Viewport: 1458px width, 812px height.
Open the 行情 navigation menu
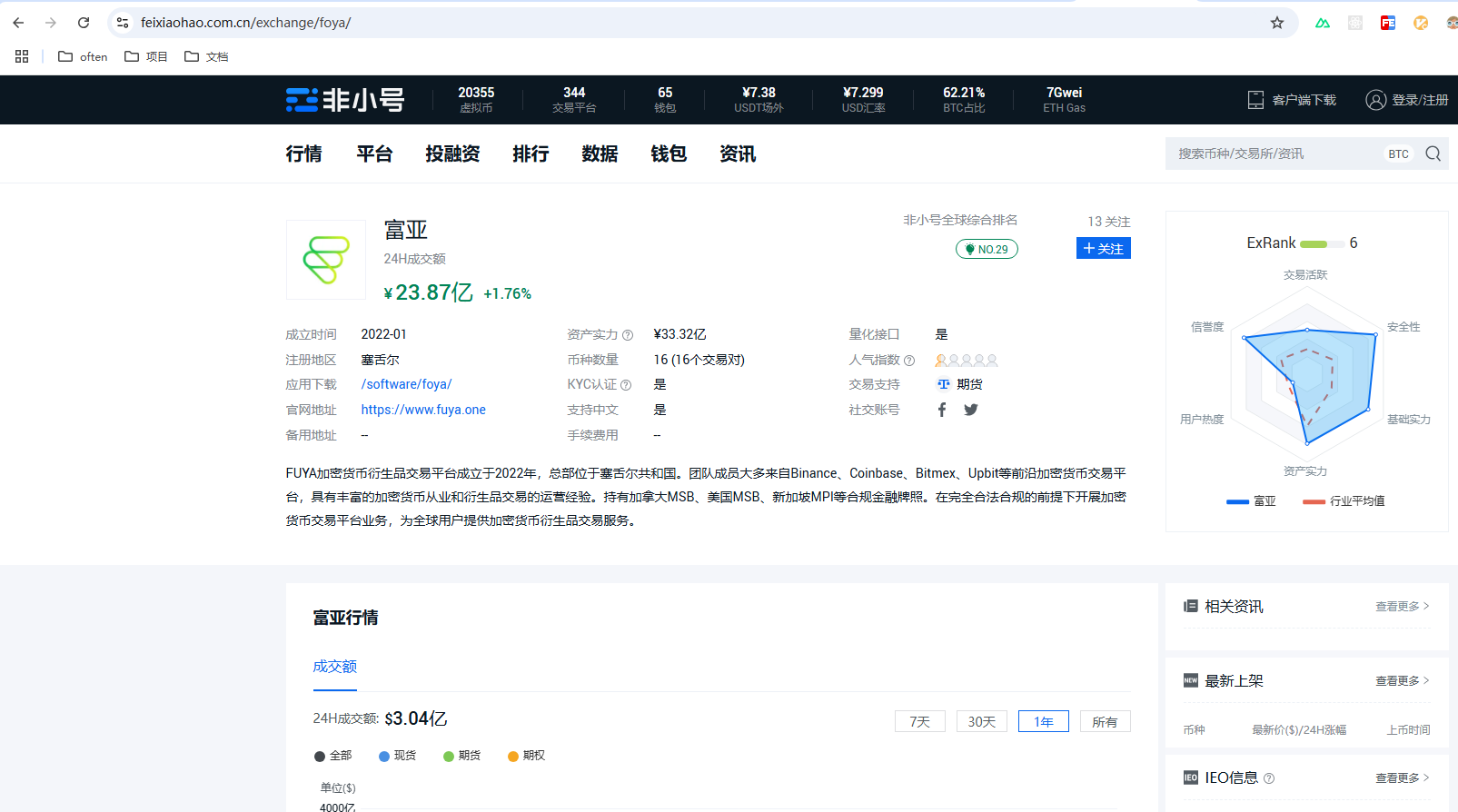pyautogui.click(x=303, y=153)
